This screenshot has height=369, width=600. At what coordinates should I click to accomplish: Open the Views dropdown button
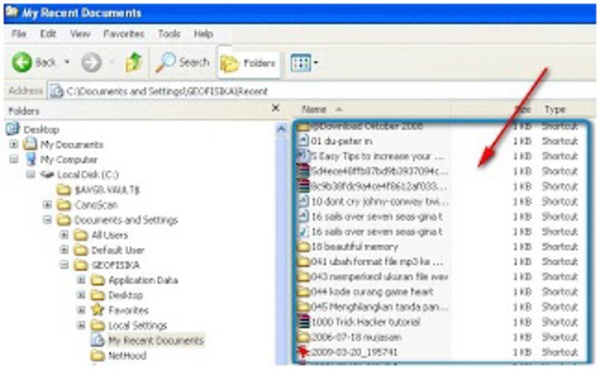pyautogui.click(x=305, y=62)
